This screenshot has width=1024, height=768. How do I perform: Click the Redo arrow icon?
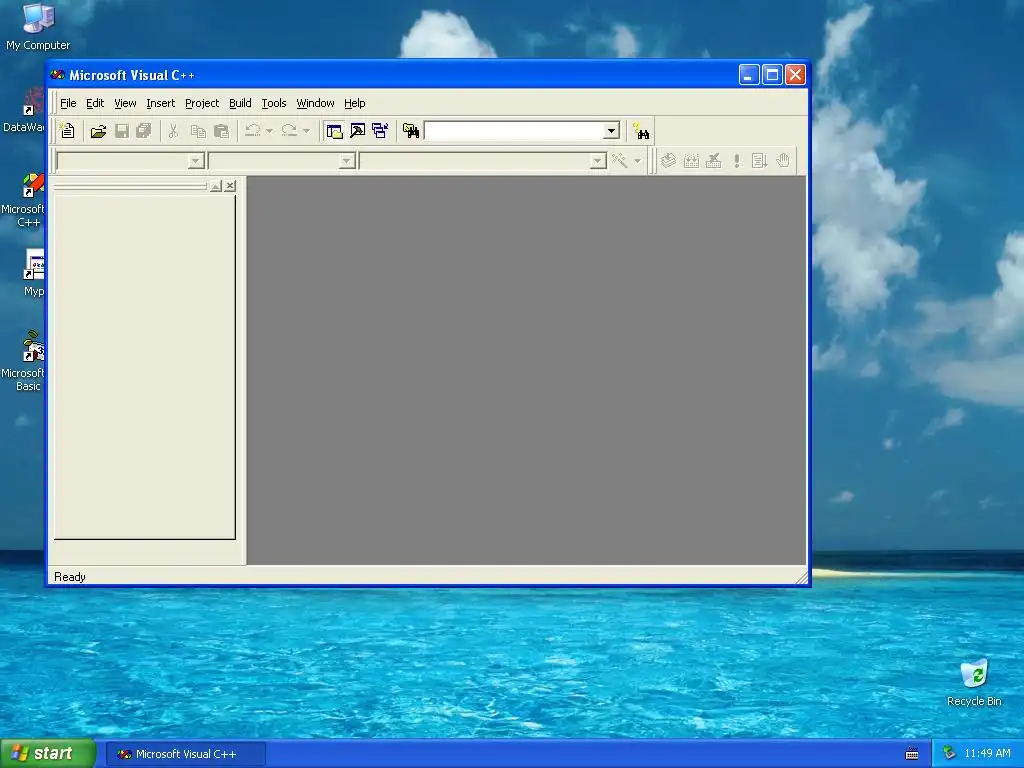(289, 131)
